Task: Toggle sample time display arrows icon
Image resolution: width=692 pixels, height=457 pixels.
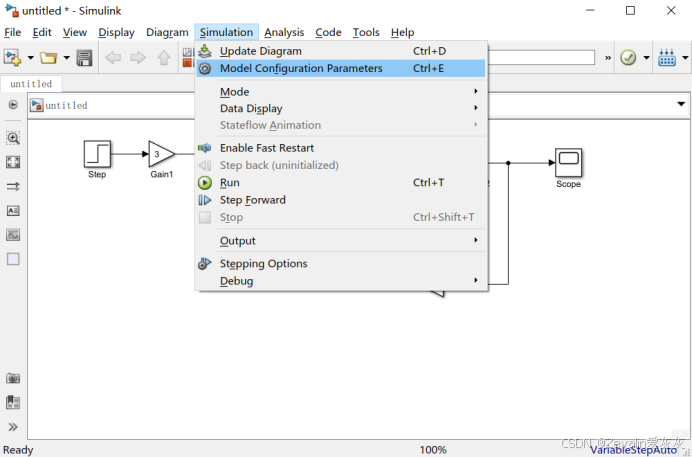Action: click(13, 187)
